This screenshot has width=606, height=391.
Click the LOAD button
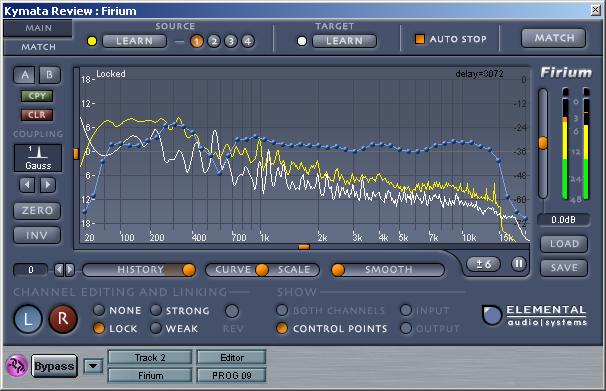coord(564,244)
